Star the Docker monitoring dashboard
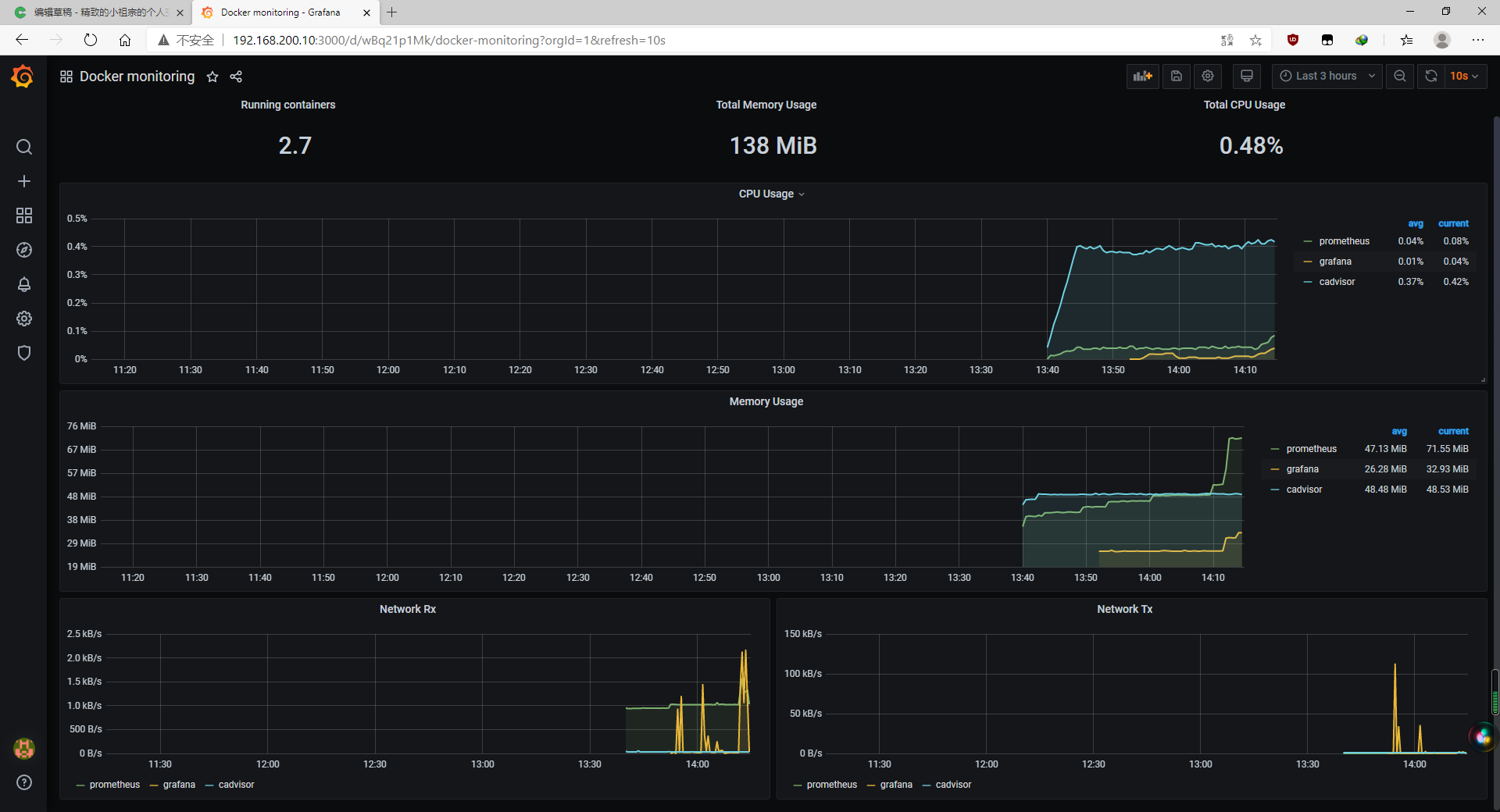The width and height of the screenshot is (1500, 812). click(212, 77)
